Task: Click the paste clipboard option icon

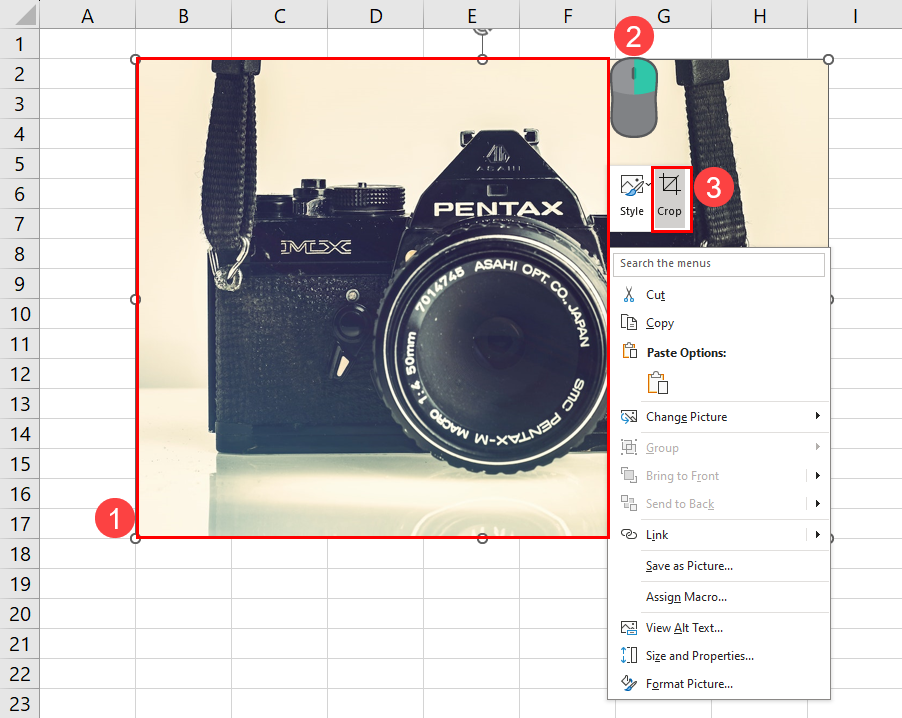Action: [x=658, y=383]
